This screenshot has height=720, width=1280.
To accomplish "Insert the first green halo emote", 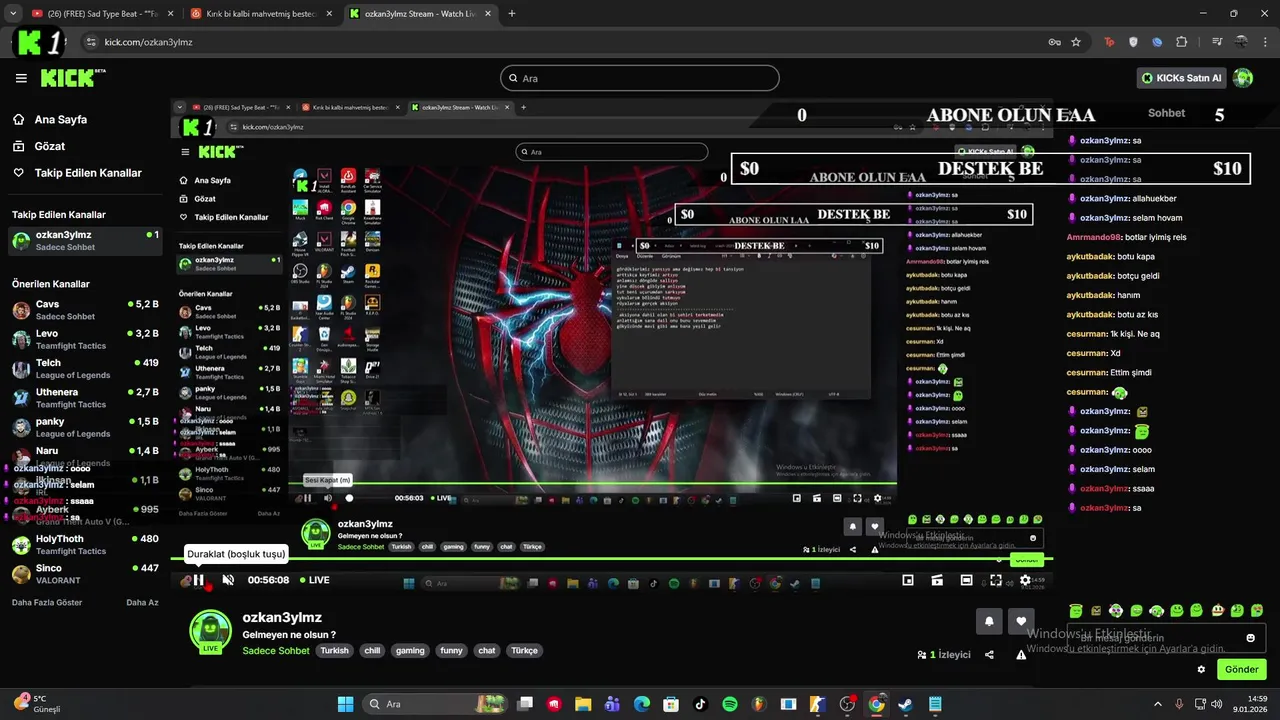I will point(1076,611).
